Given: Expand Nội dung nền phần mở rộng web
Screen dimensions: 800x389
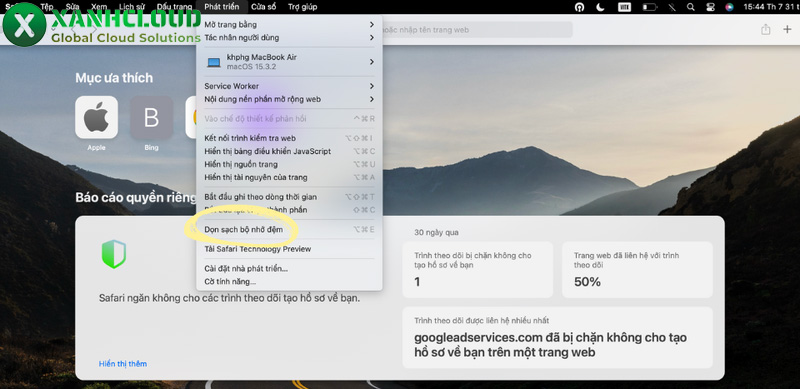Looking at the screenshot, I should click(x=289, y=99).
